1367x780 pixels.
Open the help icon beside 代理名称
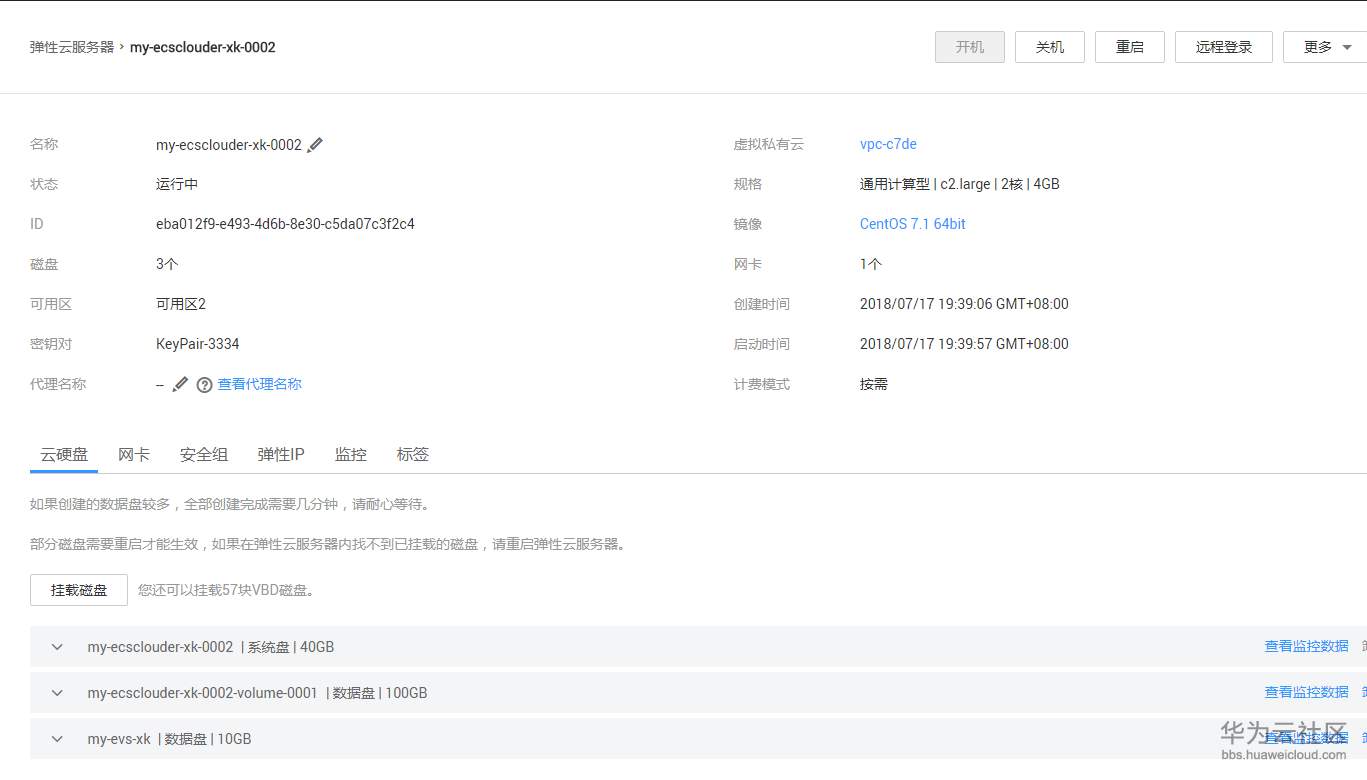[203, 384]
